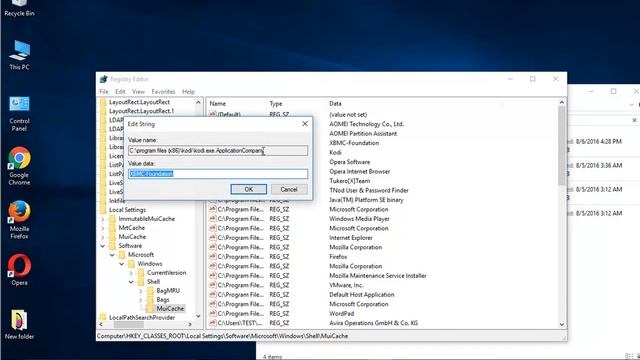Click string value icon for Internet Explorer row
Viewport: 640px width, 360px height.
pos(213,238)
